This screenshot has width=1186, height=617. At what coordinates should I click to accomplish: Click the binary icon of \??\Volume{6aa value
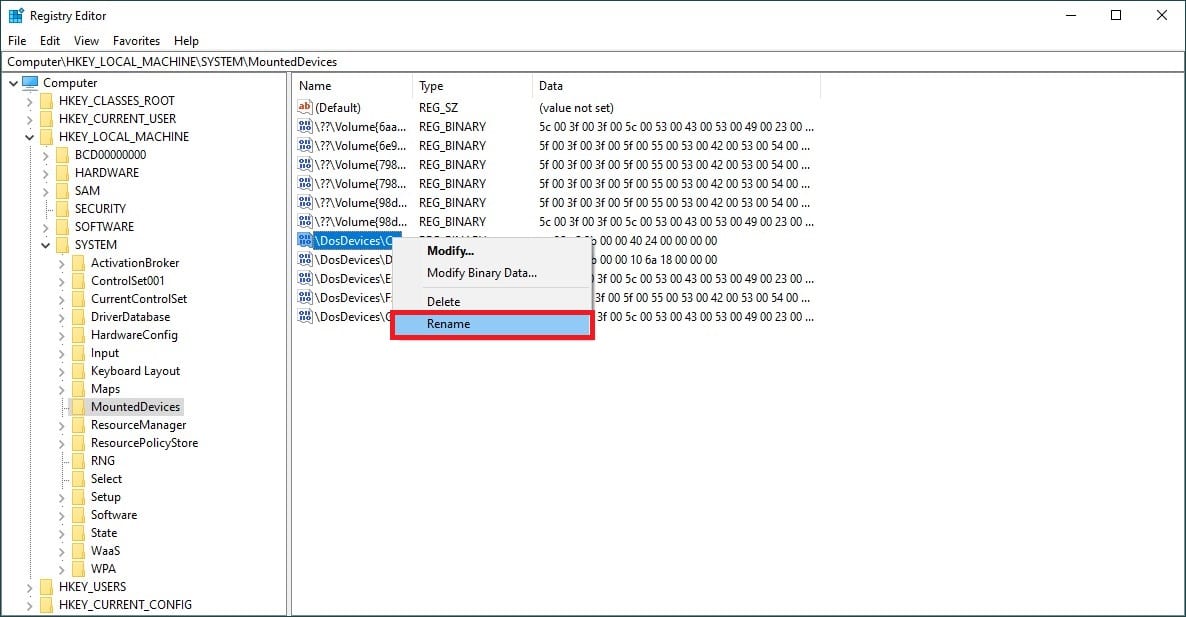tap(305, 126)
